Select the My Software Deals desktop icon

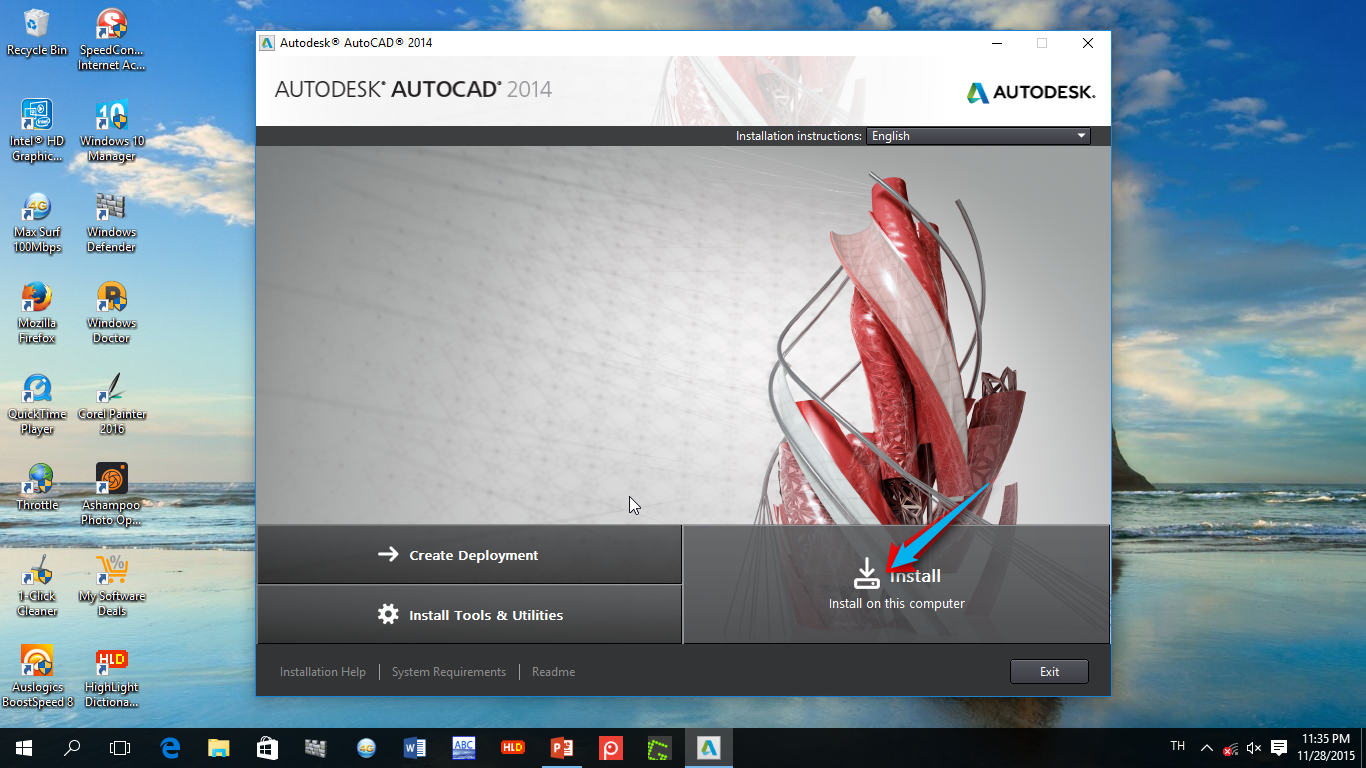(111, 586)
